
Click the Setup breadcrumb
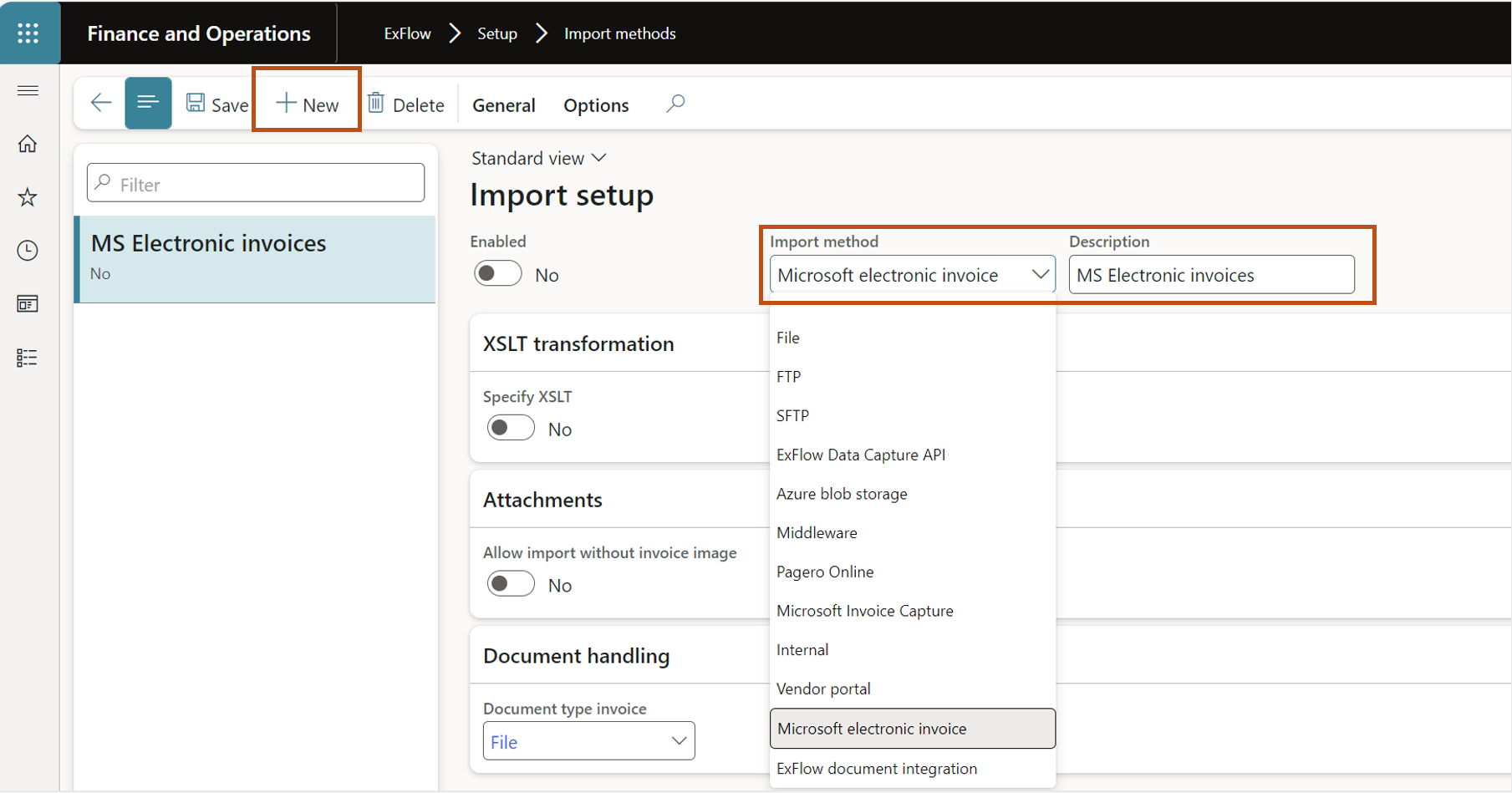coord(497,33)
